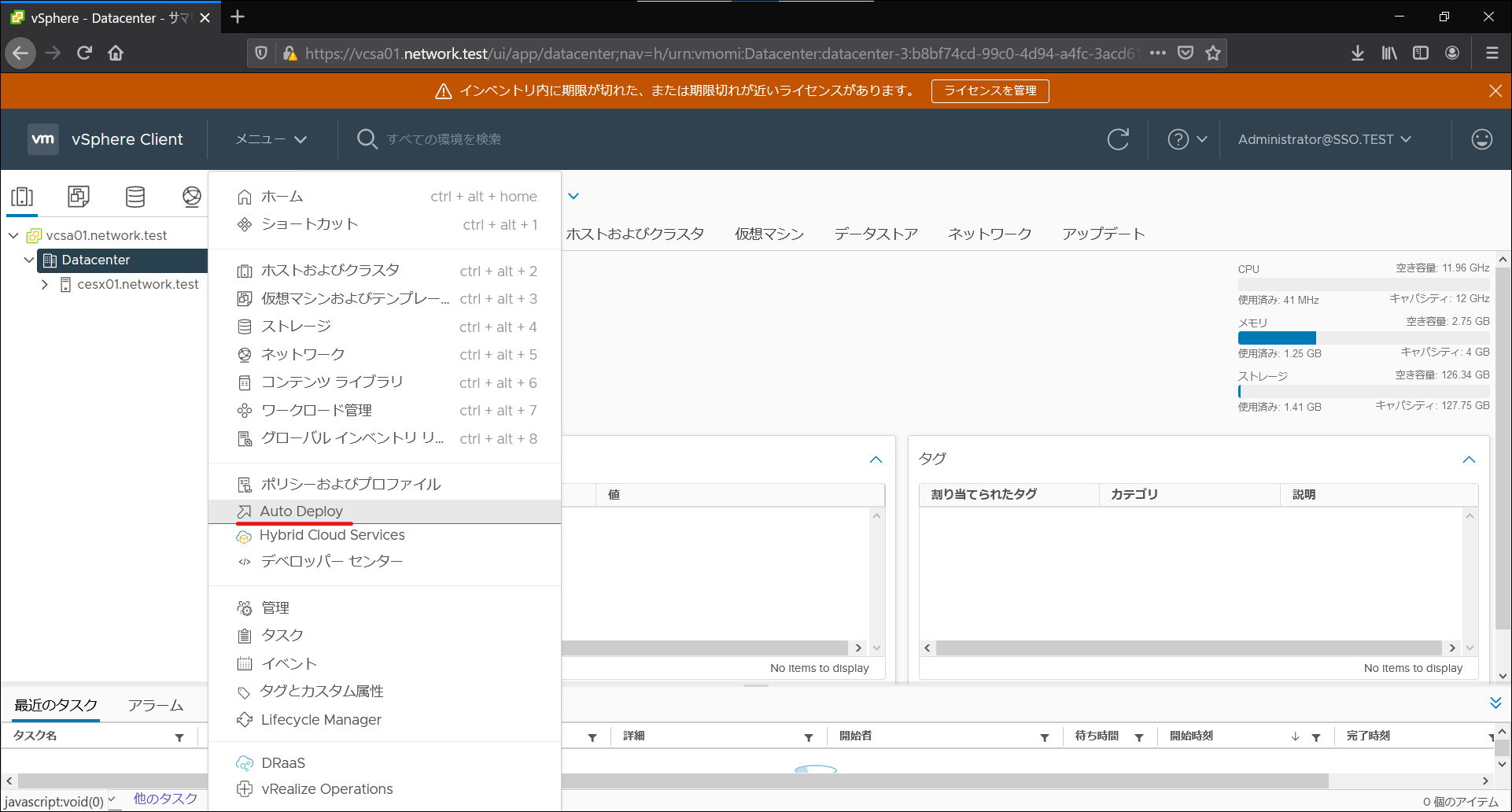Click the CPU usage bar
1512x812 pixels.
(x=1363, y=284)
